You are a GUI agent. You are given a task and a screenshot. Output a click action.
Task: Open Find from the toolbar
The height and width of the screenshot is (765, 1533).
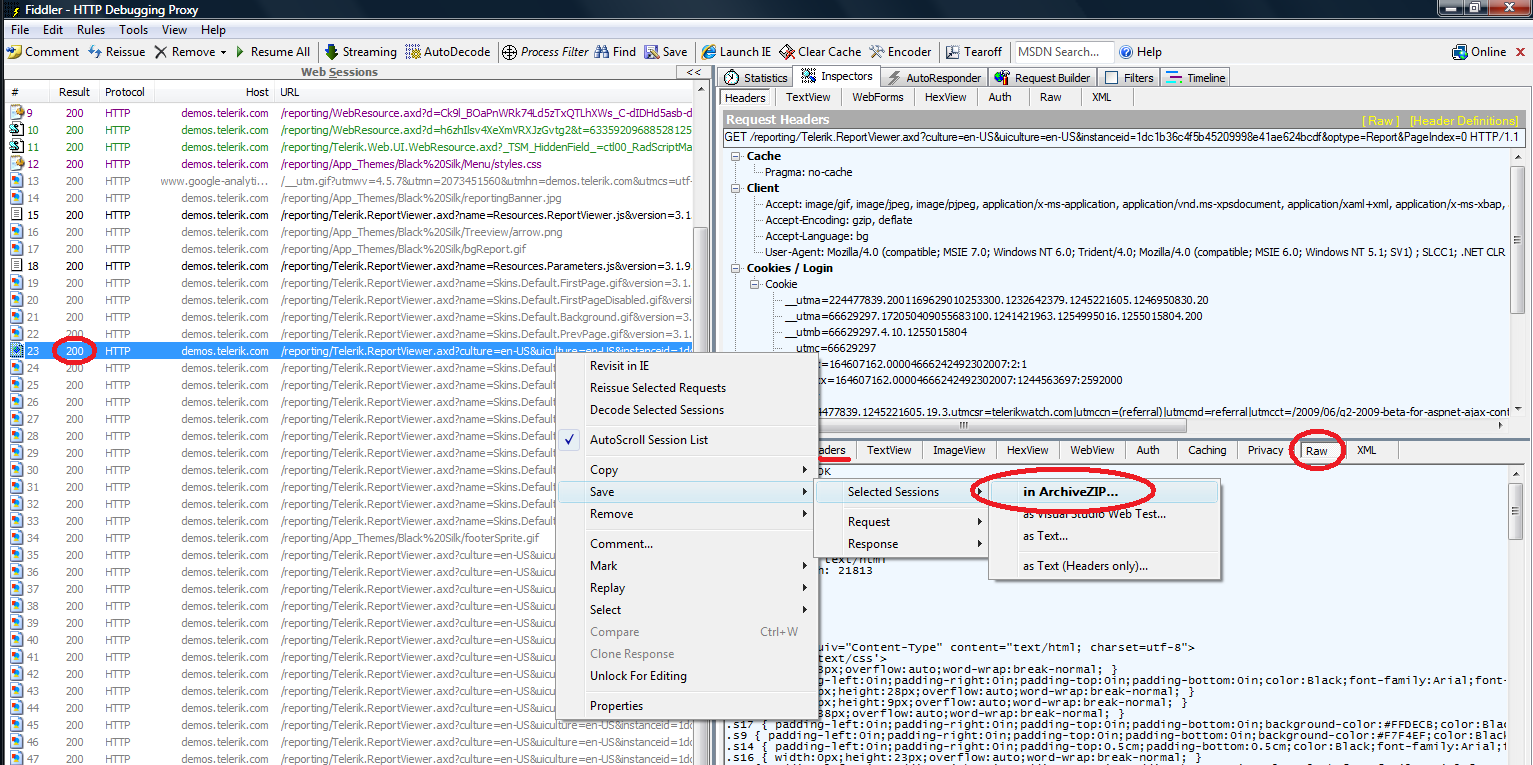(615, 52)
